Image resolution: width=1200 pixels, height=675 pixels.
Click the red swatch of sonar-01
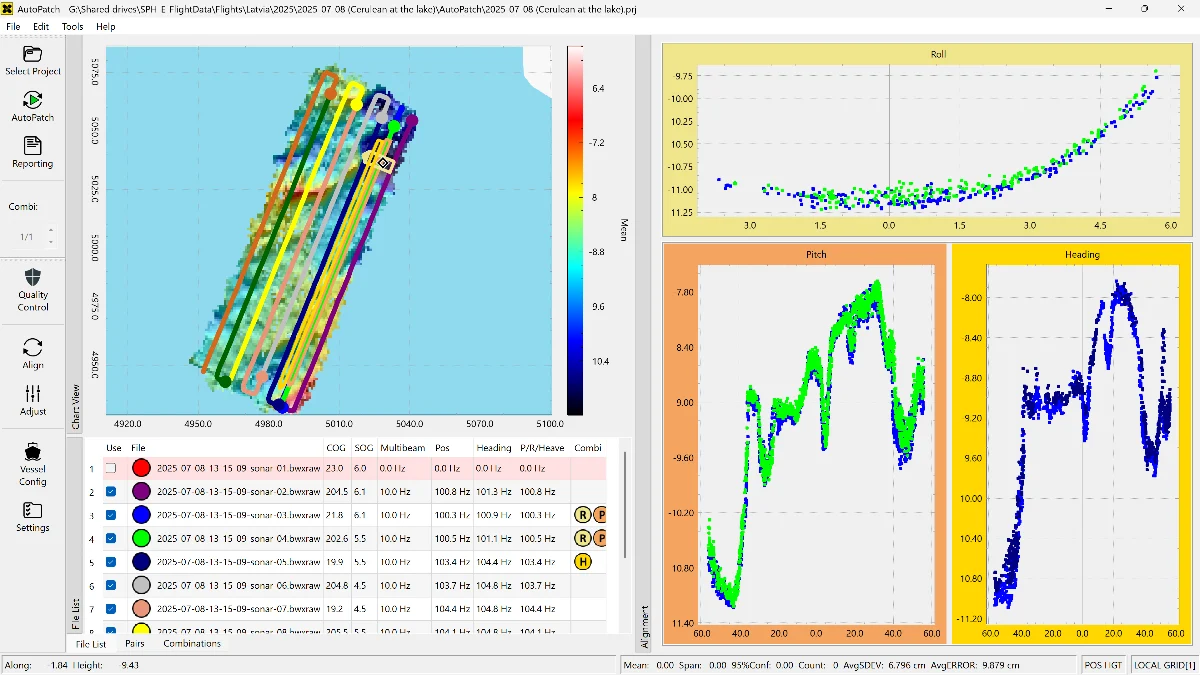[141, 468]
